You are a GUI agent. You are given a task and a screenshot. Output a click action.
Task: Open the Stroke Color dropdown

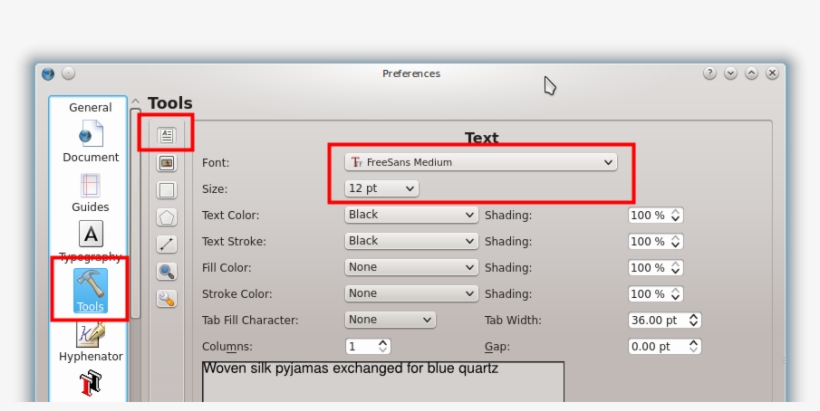click(411, 293)
